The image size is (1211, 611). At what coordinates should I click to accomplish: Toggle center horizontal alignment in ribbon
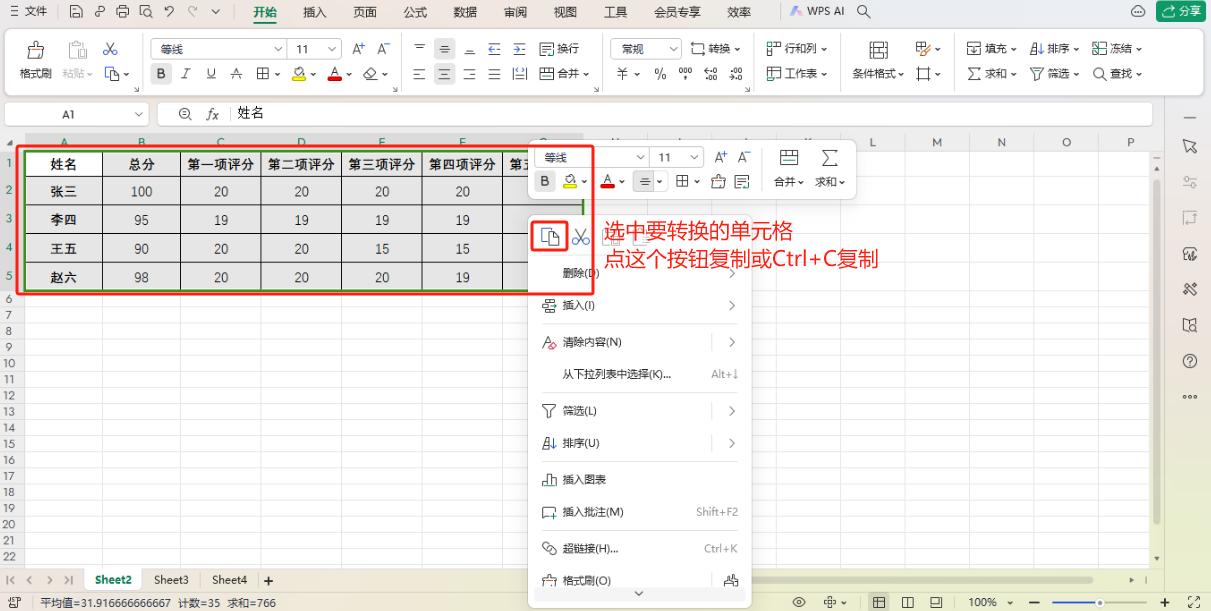coord(445,73)
